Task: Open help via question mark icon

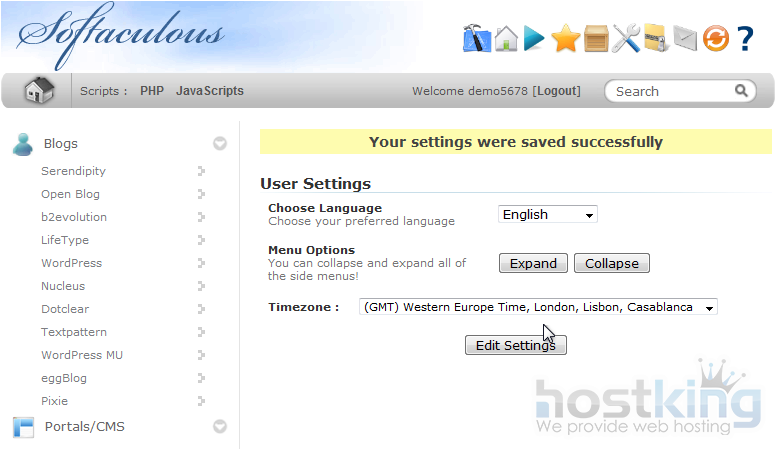Action: point(745,39)
